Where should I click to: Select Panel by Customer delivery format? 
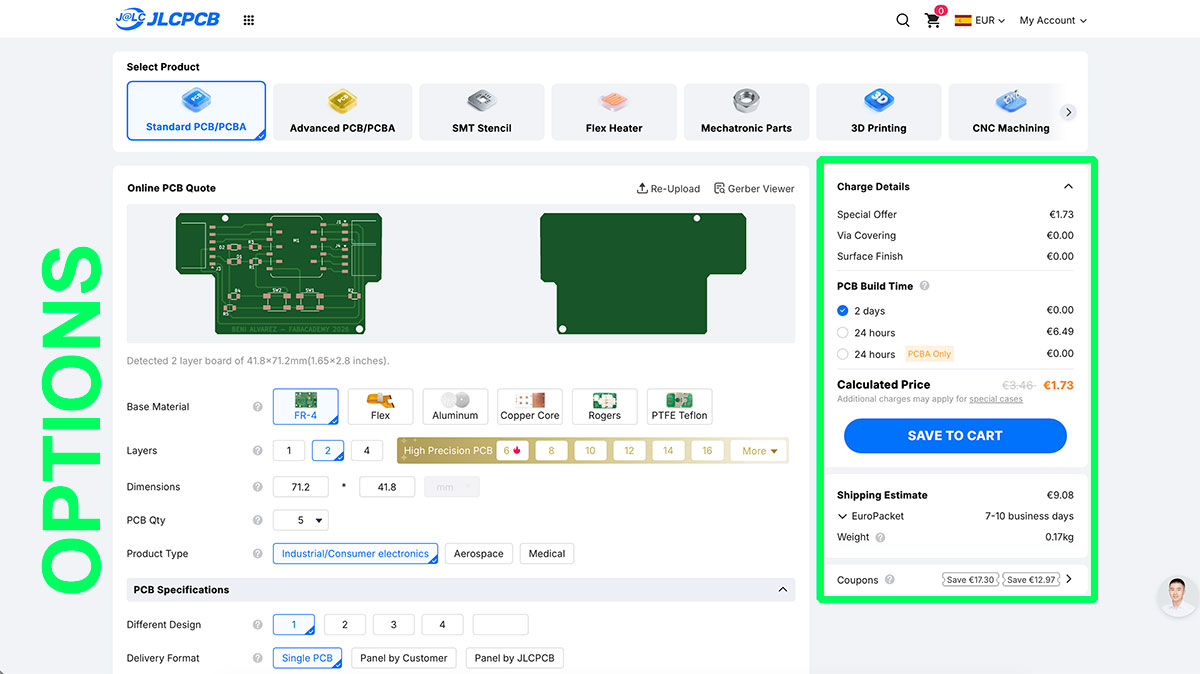point(404,658)
